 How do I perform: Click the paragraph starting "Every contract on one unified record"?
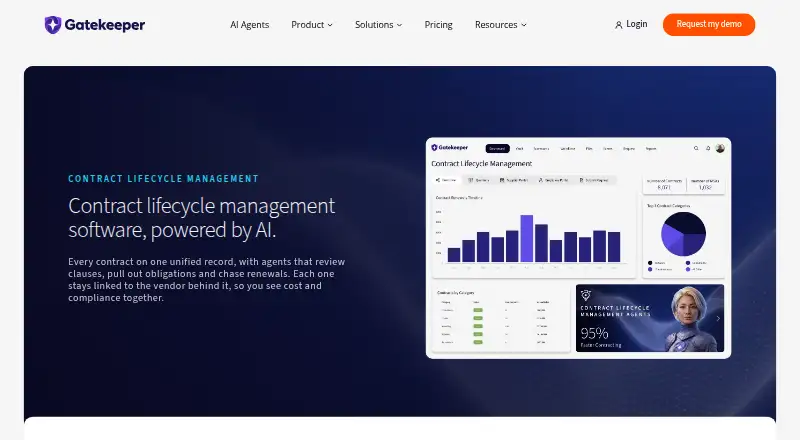207,280
